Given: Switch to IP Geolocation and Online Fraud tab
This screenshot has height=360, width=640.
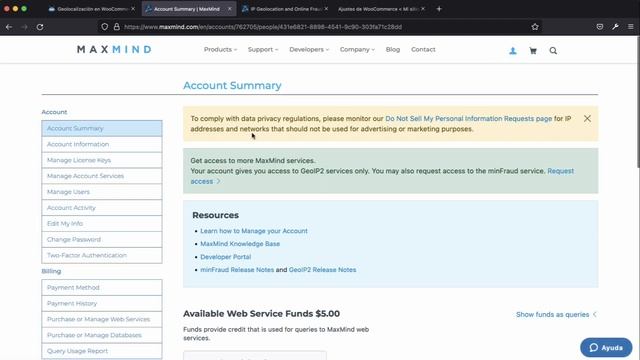Looking at the screenshot, I should coord(284,9).
